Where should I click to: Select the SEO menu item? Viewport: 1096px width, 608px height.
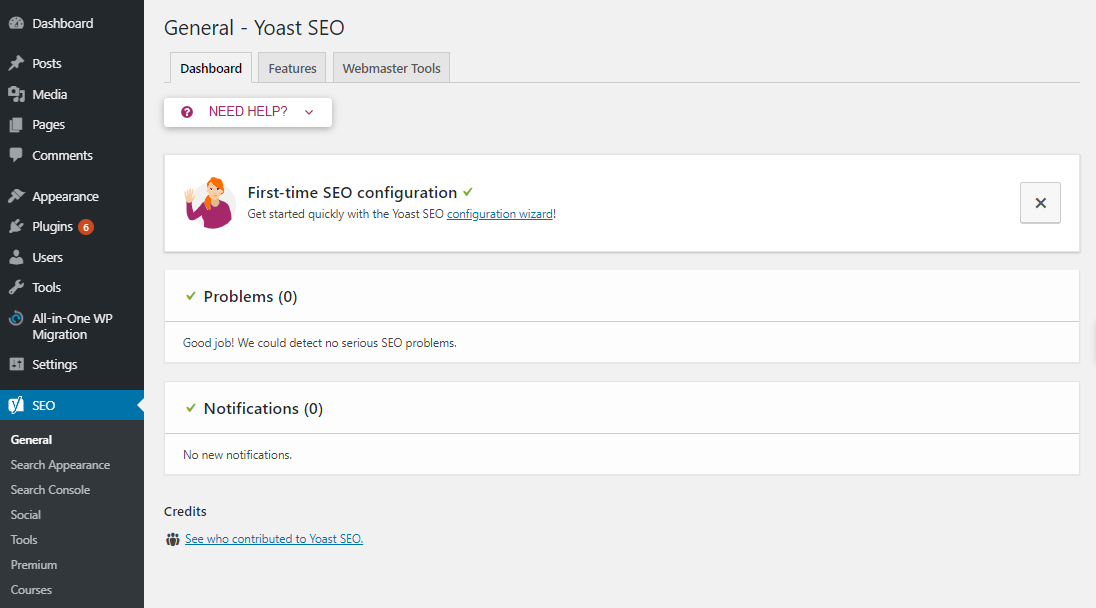tap(72, 405)
